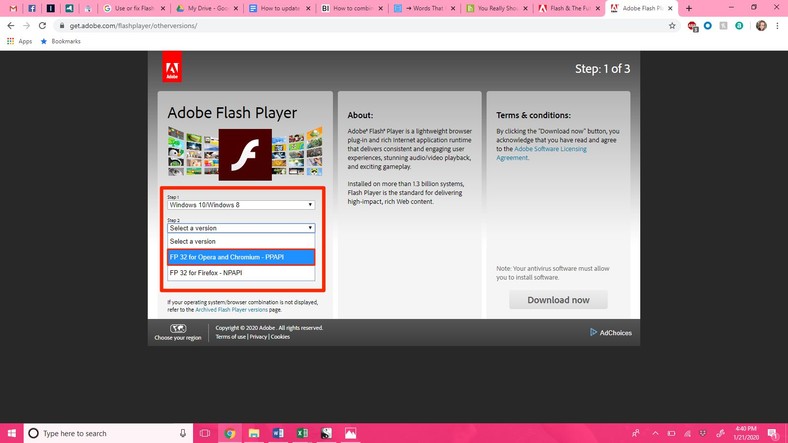Collapse the 'Select a version' dropdown
Image resolution: width=788 pixels, height=443 pixels.
coord(241,228)
